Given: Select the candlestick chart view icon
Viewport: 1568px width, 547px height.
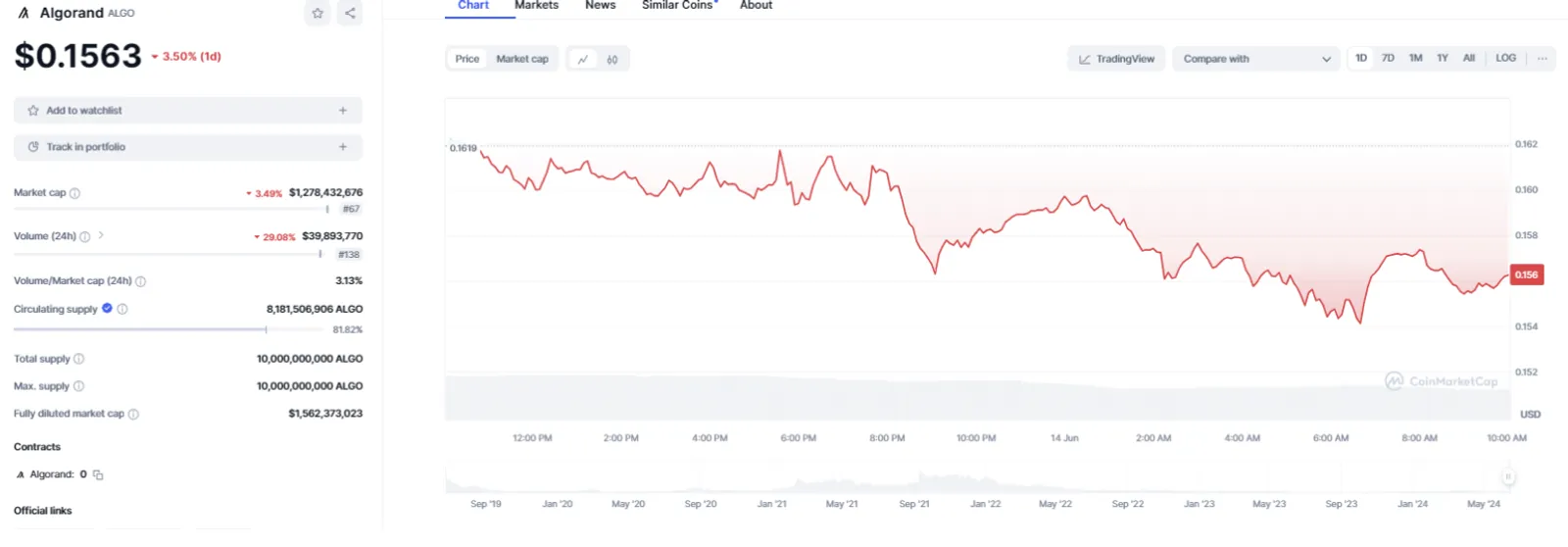Looking at the screenshot, I should [x=612, y=59].
